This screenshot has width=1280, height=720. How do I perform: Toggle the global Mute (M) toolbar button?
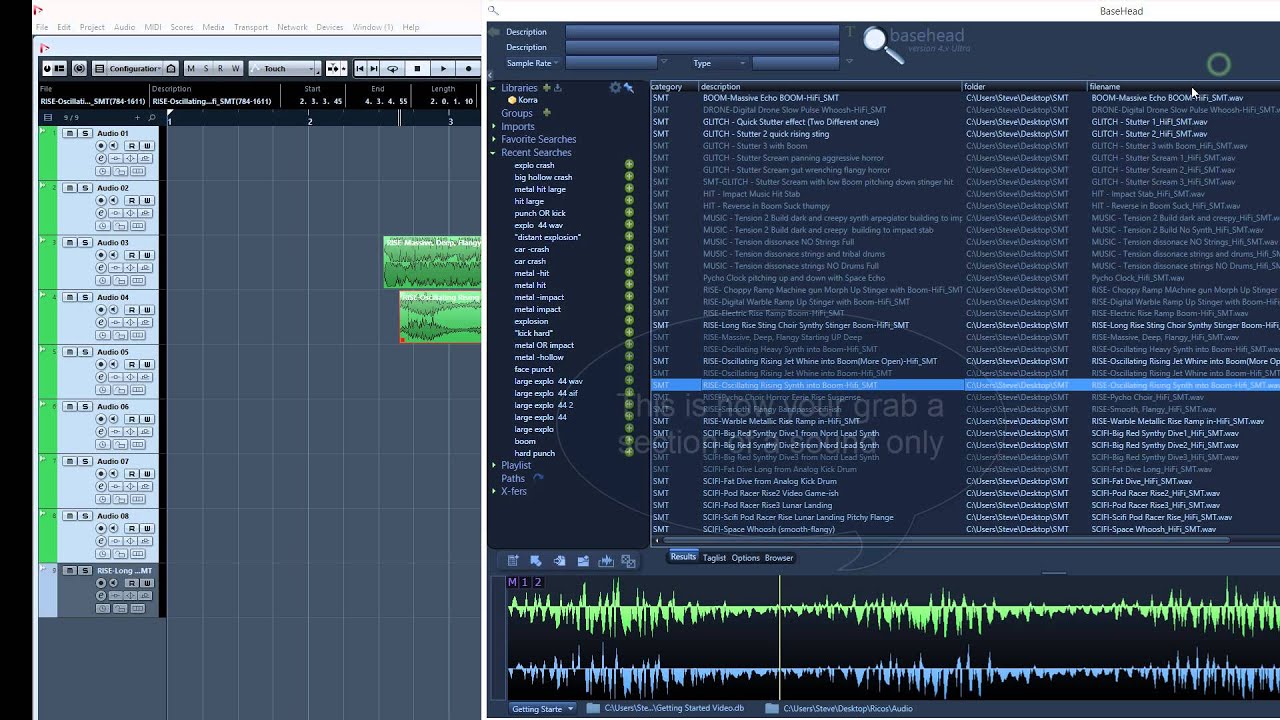click(x=191, y=69)
